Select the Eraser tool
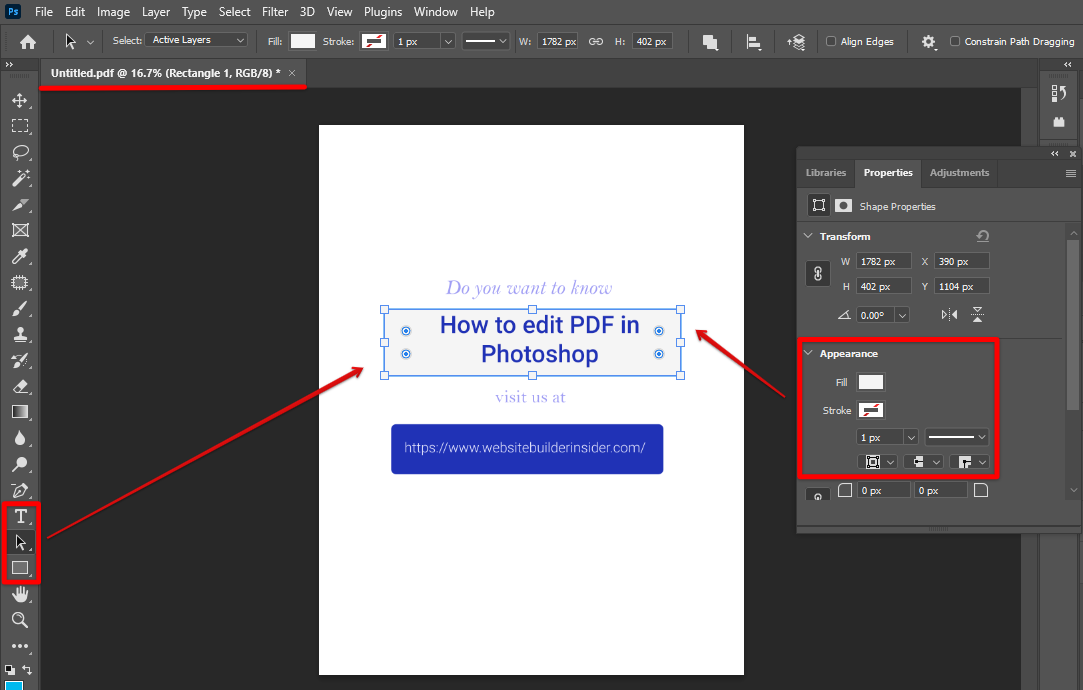Image resolution: width=1083 pixels, height=690 pixels. (x=19, y=386)
